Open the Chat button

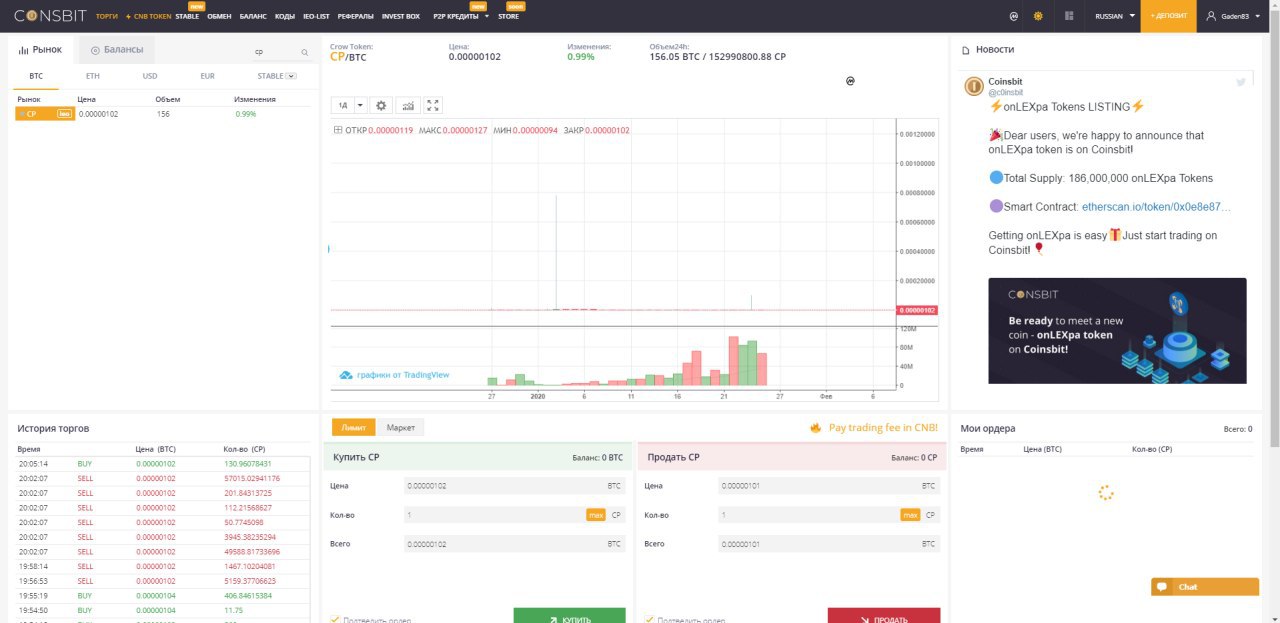point(1205,587)
